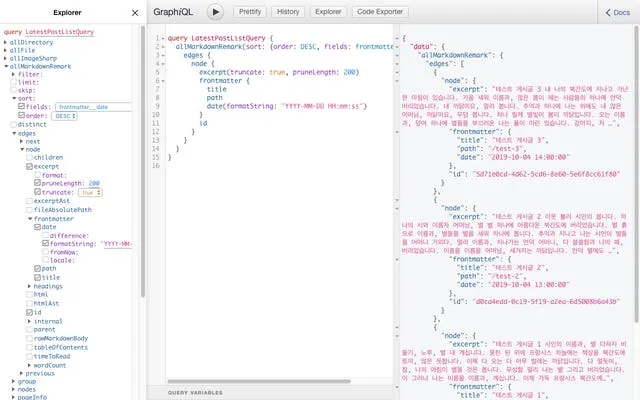Toggle the Explorer toolbar button
Image resolution: width=640 pixels, height=400 pixels.
pos(328,12)
